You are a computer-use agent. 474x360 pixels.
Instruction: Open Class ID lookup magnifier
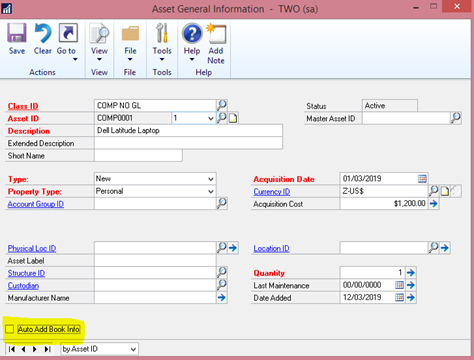pos(222,105)
